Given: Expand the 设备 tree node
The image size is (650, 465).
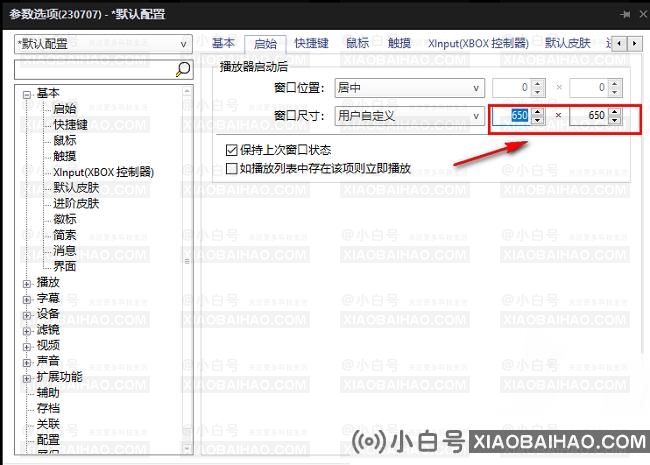Looking at the screenshot, I should click(27, 315).
